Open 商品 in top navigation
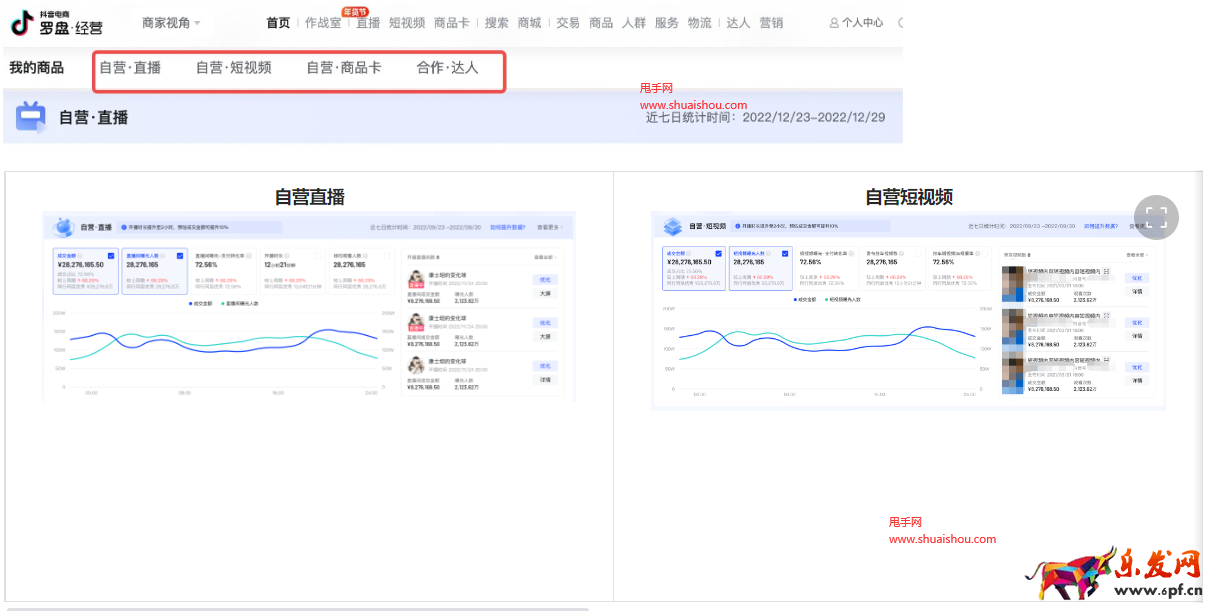The height and width of the screenshot is (611, 1213). (x=601, y=22)
